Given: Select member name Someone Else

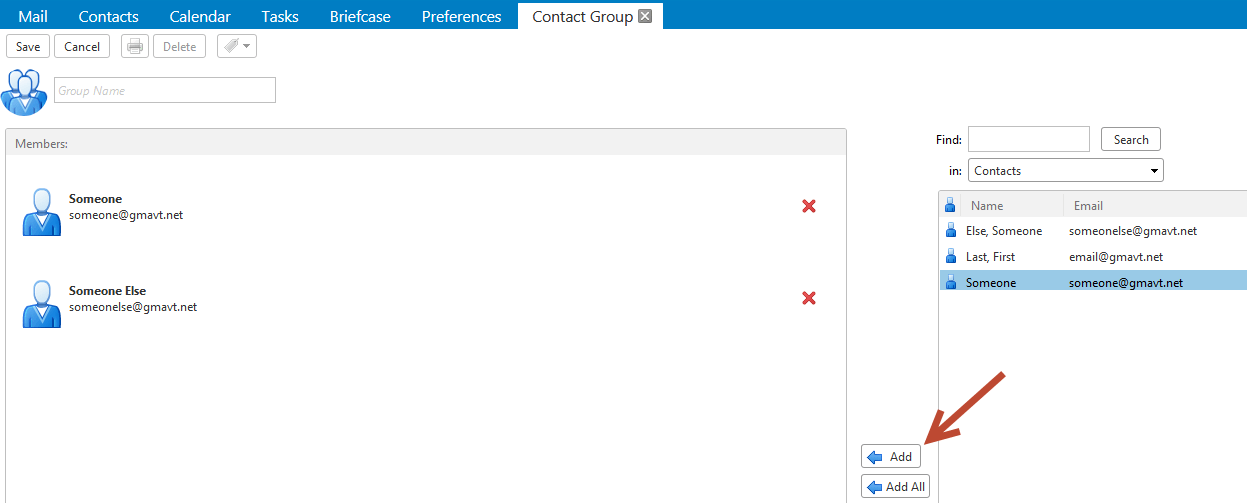Looking at the screenshot, I should pyautogui.click(x=107, y=291).
